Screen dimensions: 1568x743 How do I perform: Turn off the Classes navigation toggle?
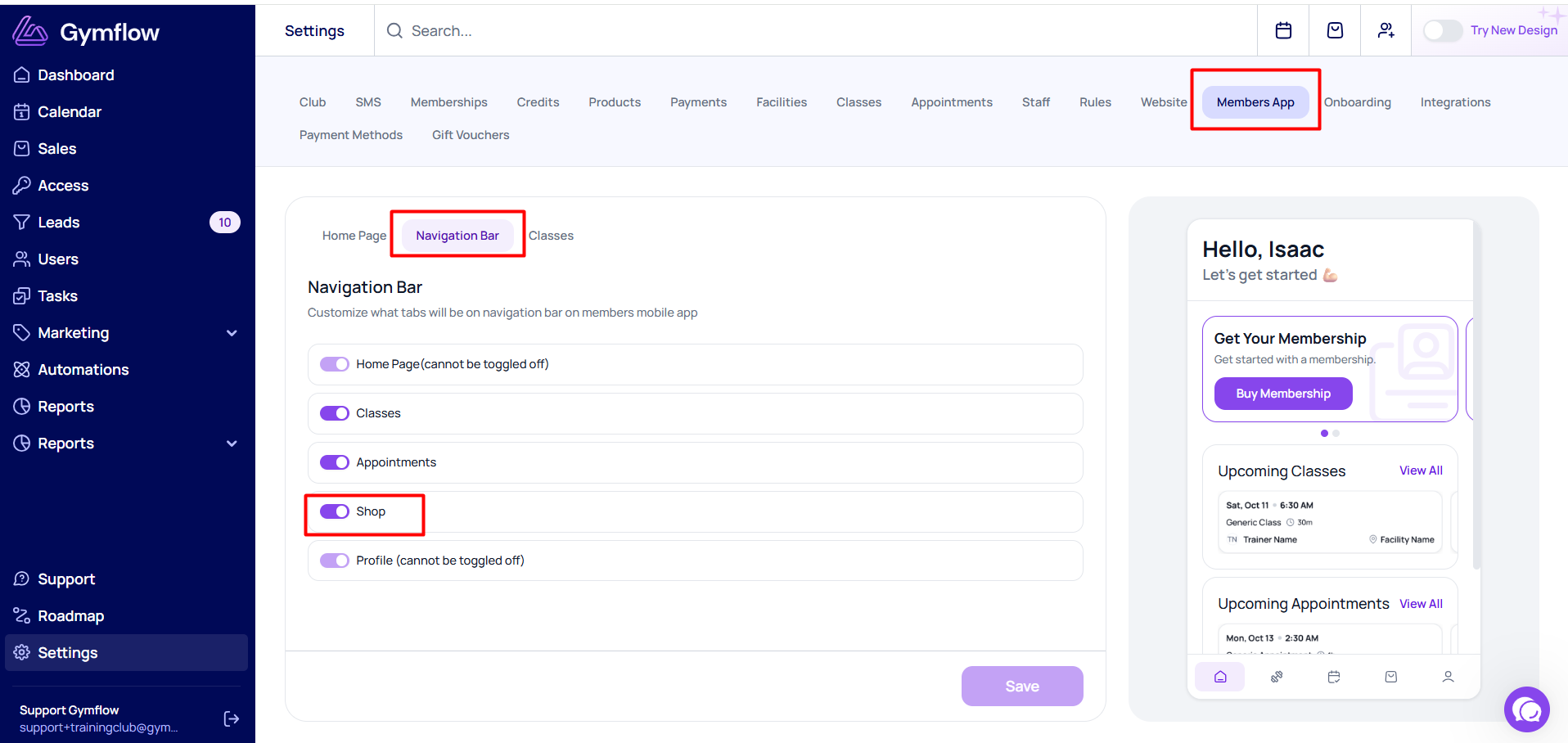pos(335,413)
